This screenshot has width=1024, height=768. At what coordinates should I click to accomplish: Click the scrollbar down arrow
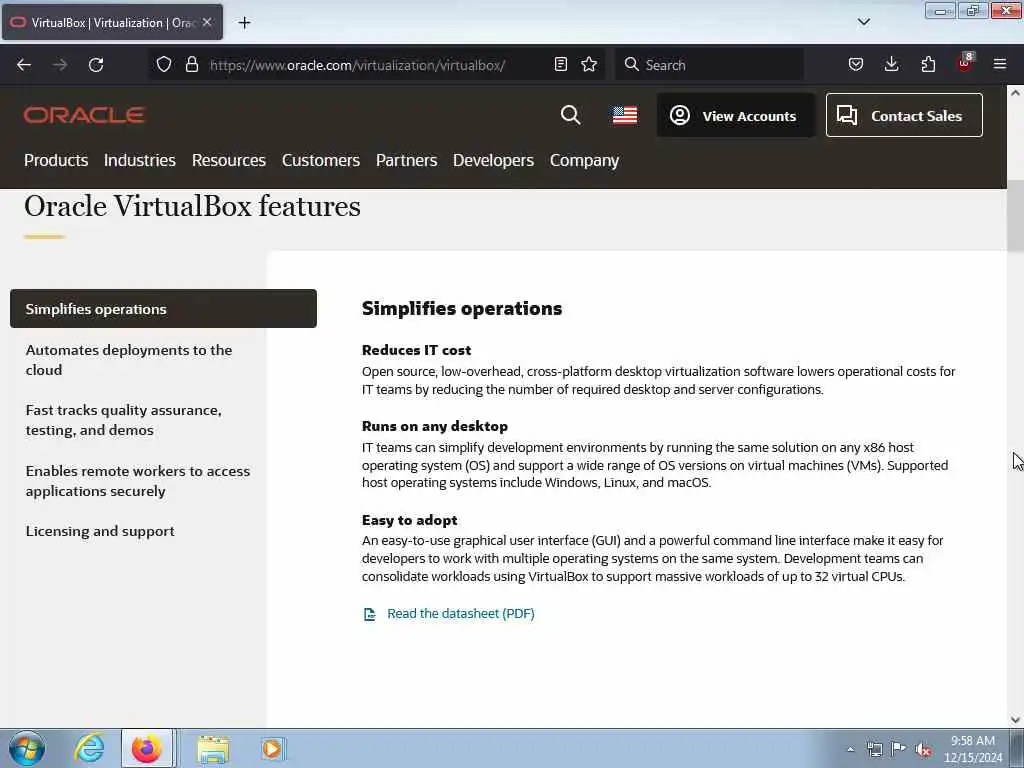(x=1015, y=720)
